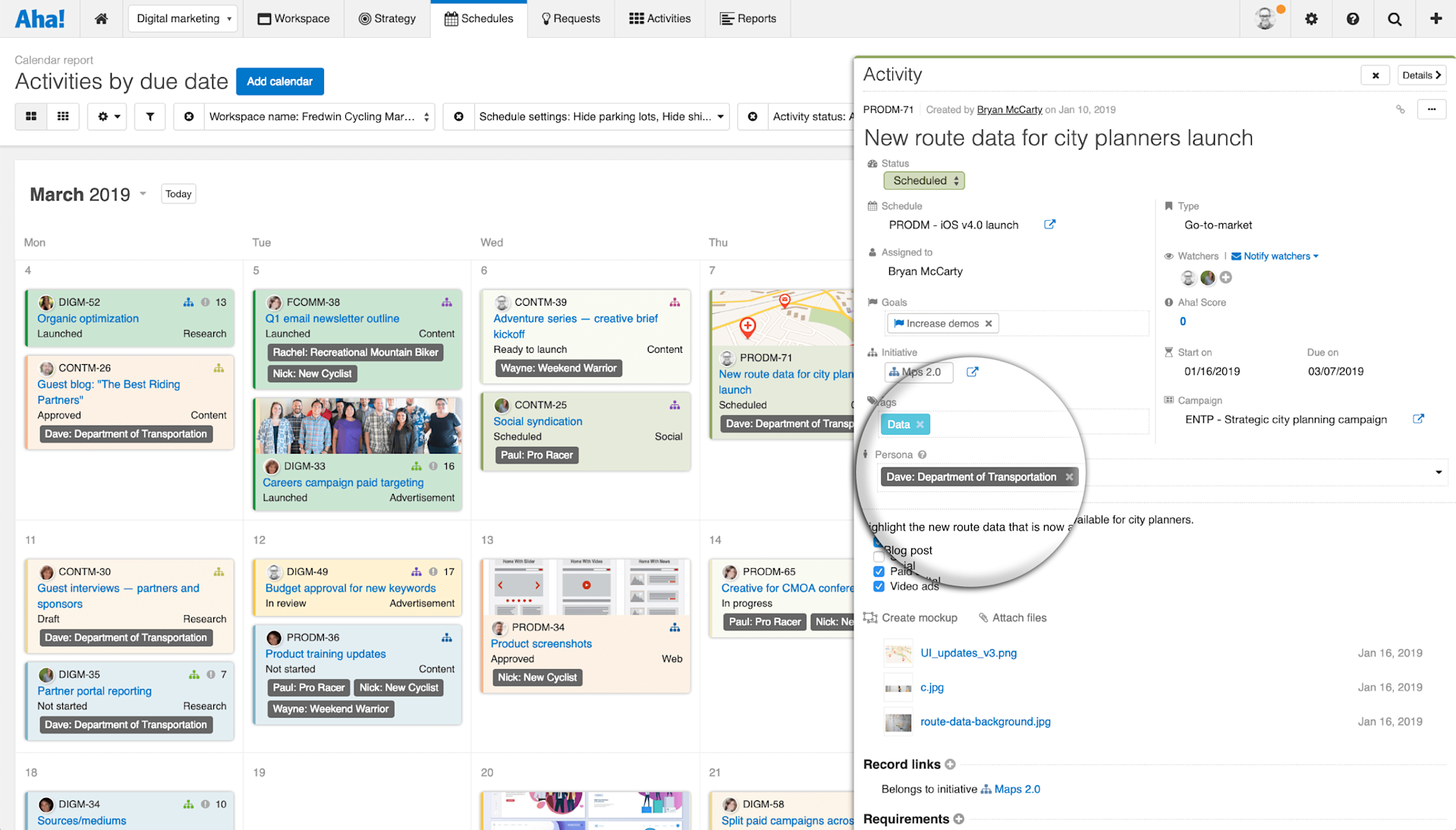Open the Aha! search icon
This screenshot has height=830, width=1456.
[1394, 18]
